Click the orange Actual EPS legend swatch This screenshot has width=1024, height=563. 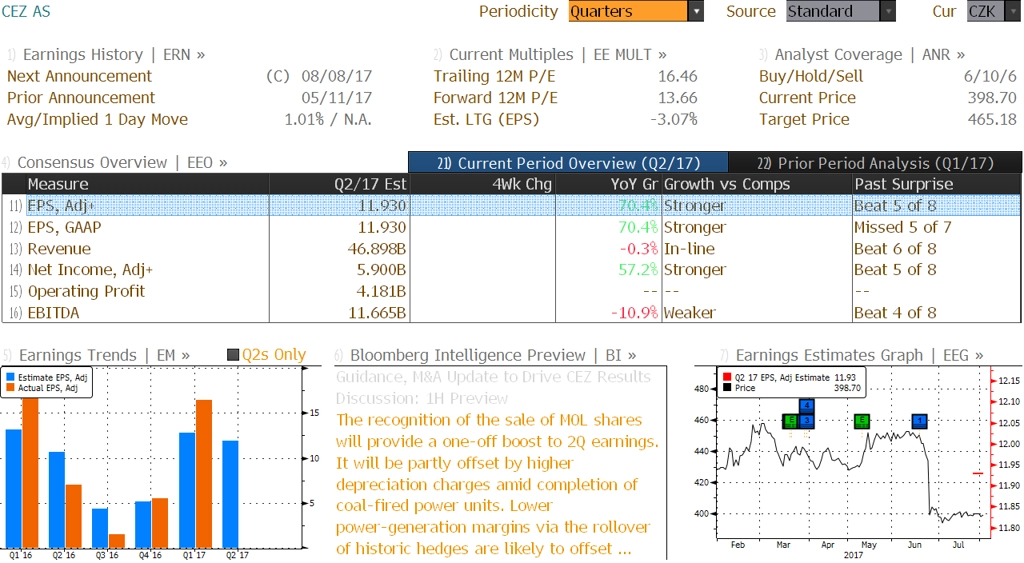click(x=10, y=388)
